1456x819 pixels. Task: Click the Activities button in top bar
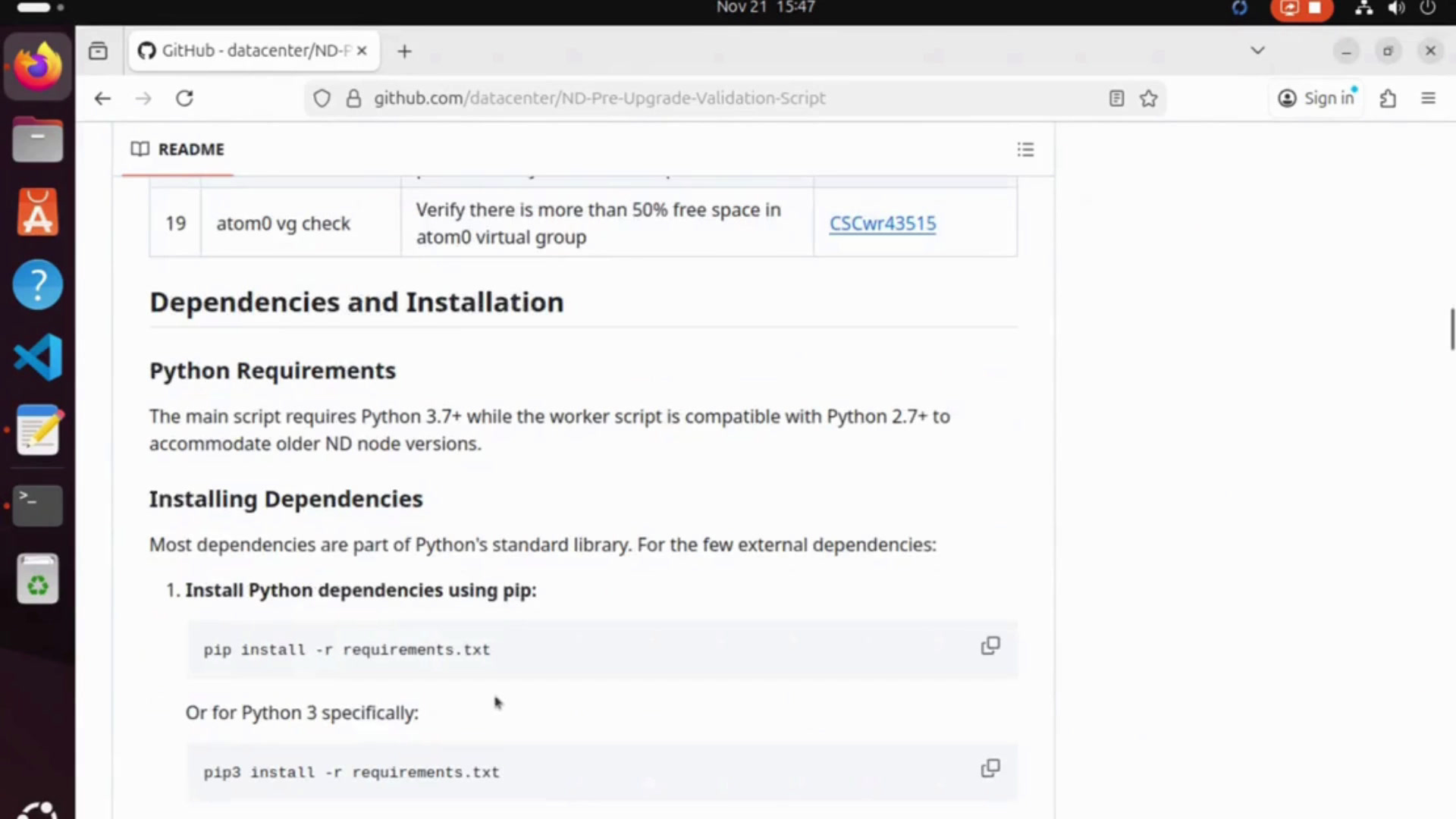[40, 8]
